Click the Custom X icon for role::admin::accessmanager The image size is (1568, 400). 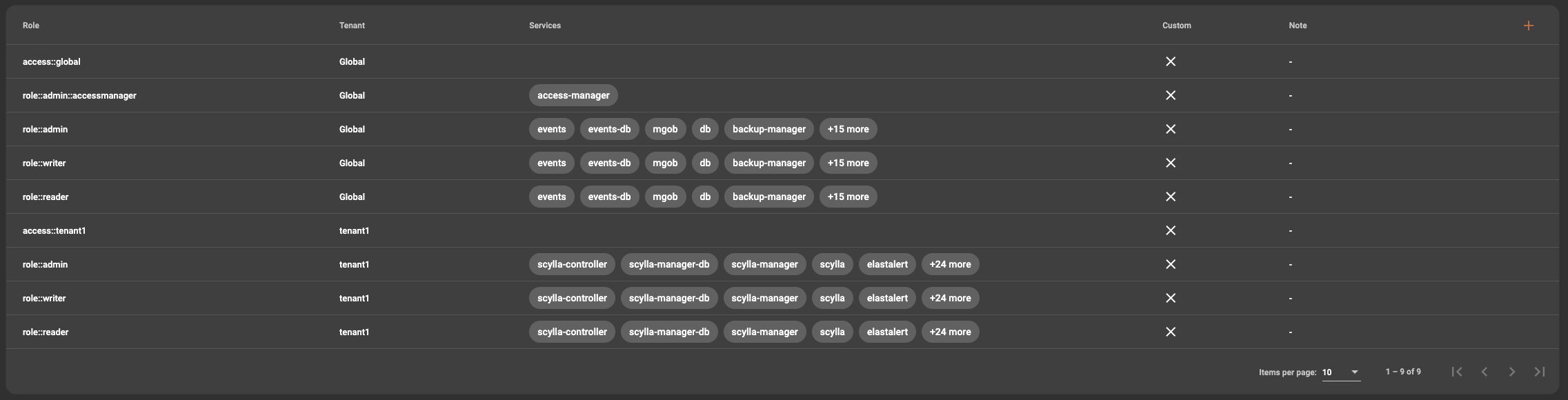tap(1171, 95)
